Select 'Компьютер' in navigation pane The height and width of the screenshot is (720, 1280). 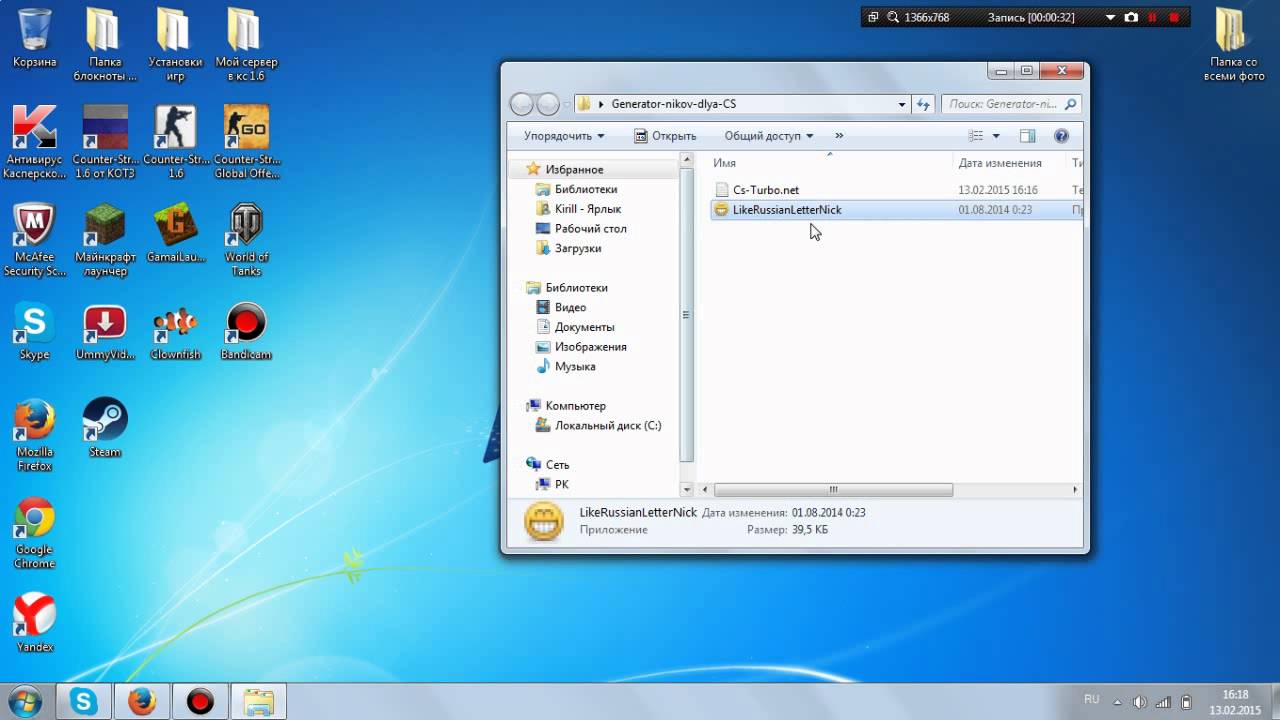[x=575, y=406]
